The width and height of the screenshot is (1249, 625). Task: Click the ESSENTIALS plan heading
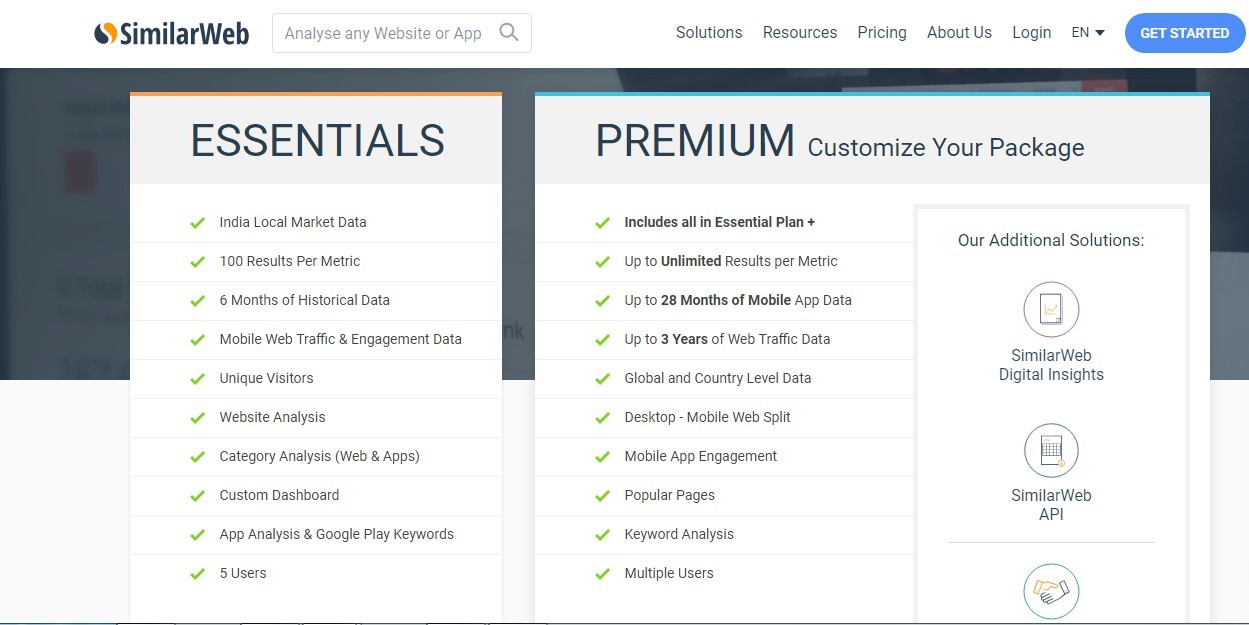(x=318, y=141)
